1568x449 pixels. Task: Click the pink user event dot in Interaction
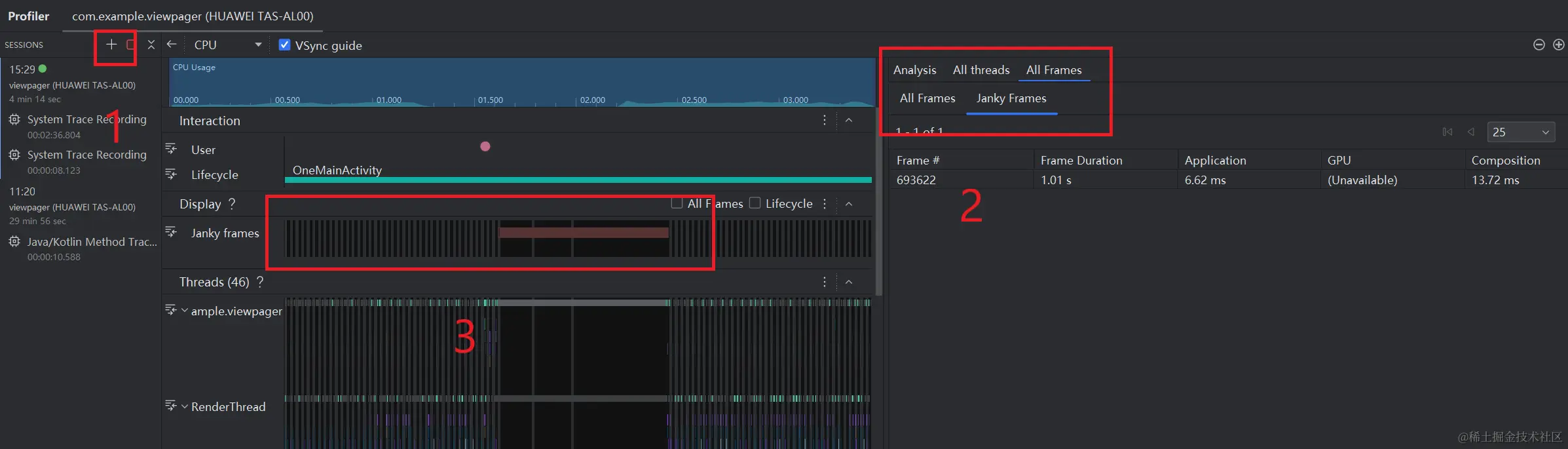click(x=485, y=146)
